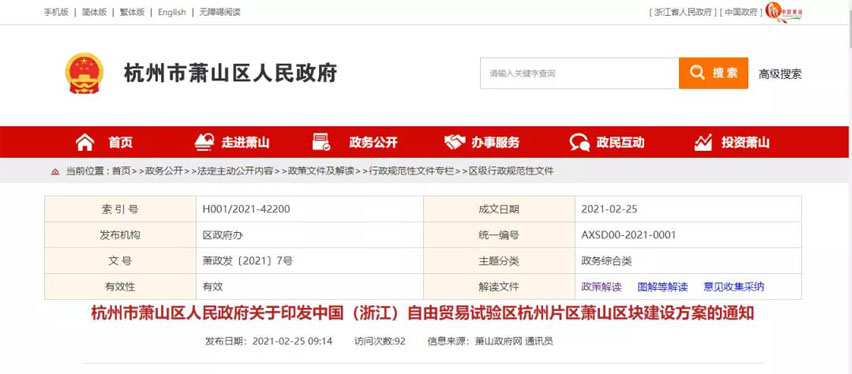Click the 发布机构 label cell

pos(120,235)
